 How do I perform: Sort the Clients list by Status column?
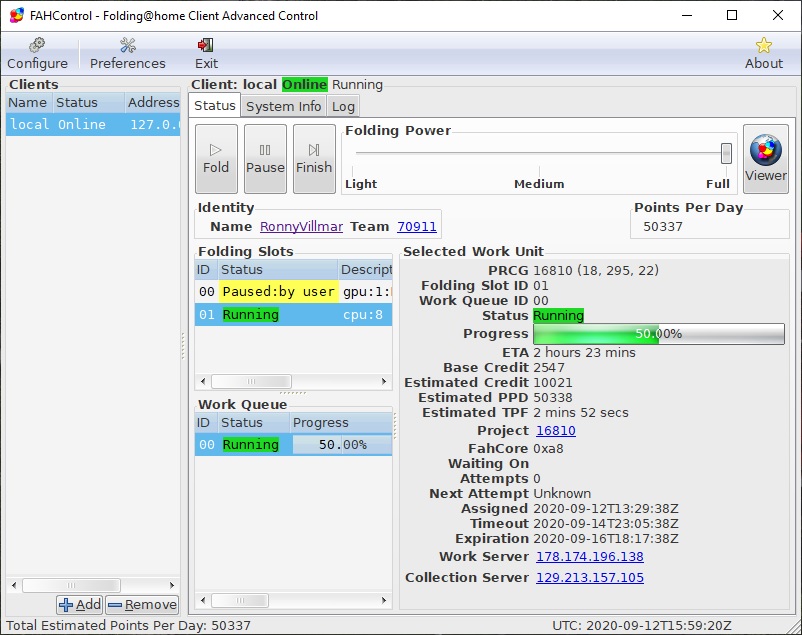(x=88, y=102)
